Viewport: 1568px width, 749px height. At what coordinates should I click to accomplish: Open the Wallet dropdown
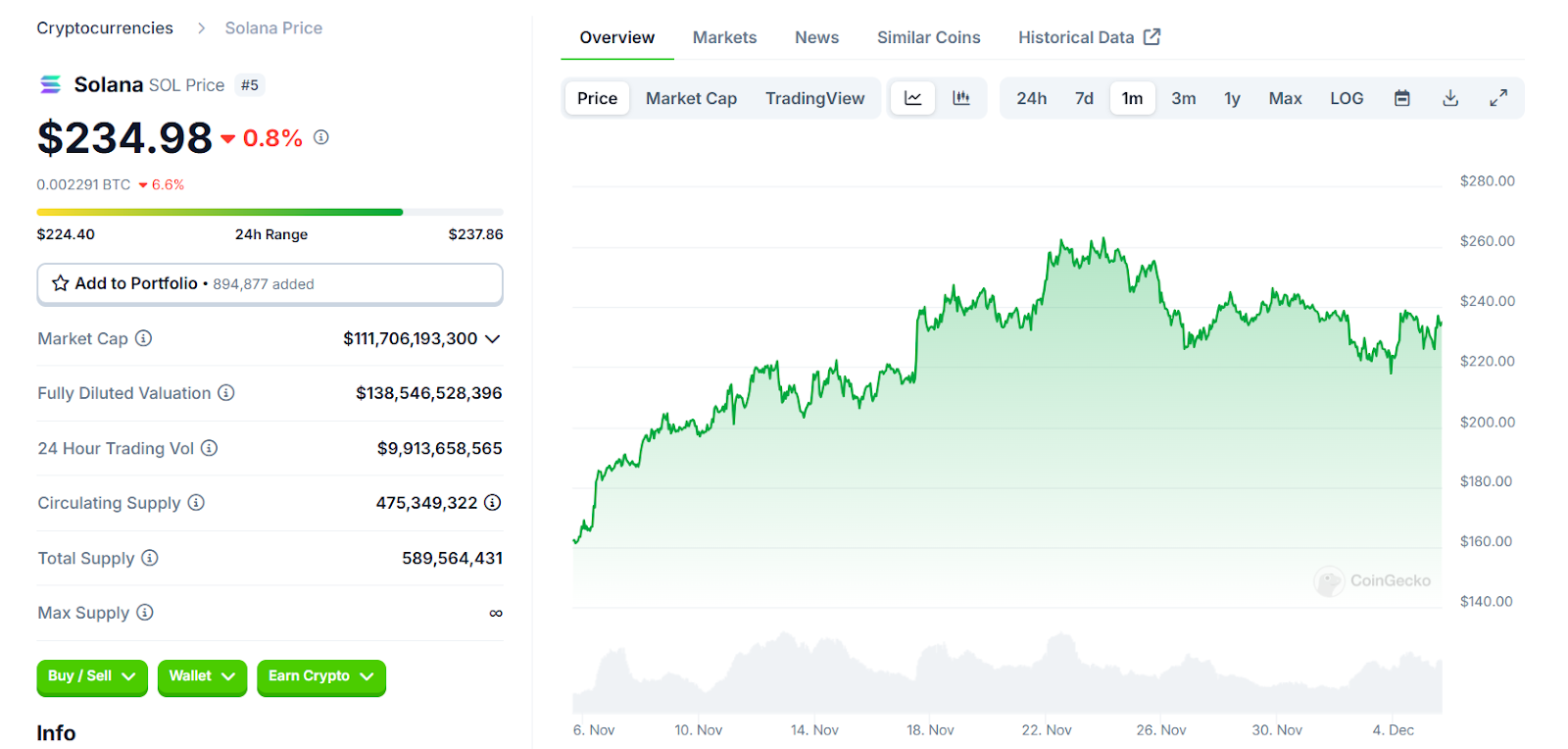(x=202, y=676)
